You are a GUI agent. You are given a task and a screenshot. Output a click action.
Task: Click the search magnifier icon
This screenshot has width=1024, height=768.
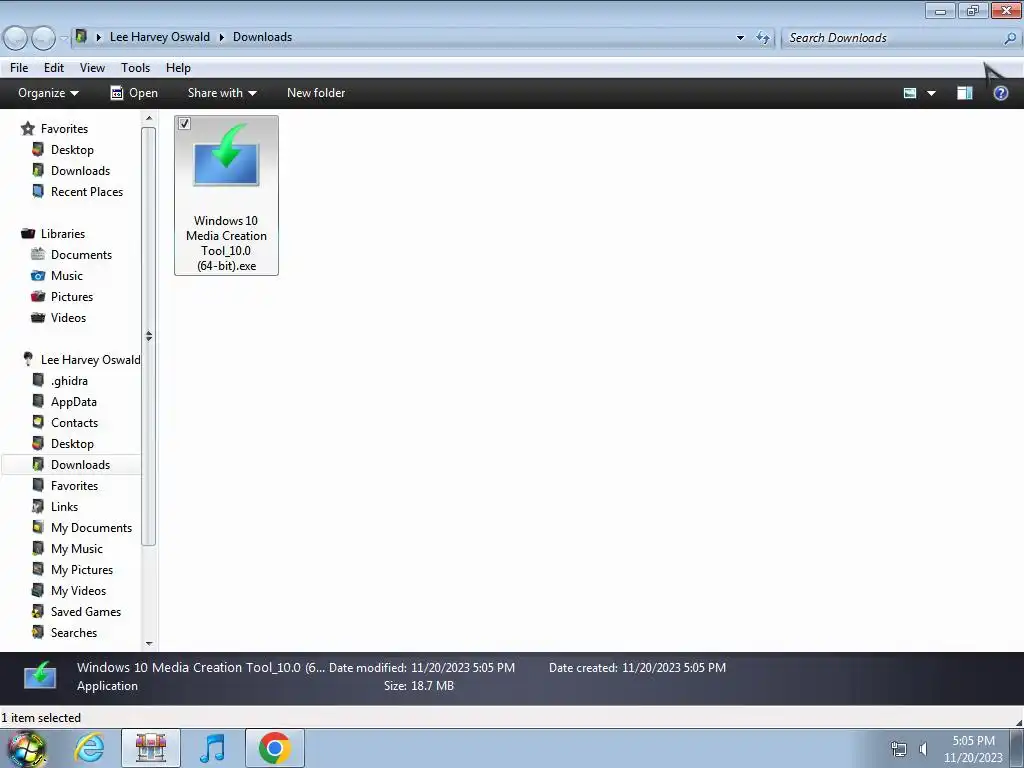click(x=1010, y=38)
